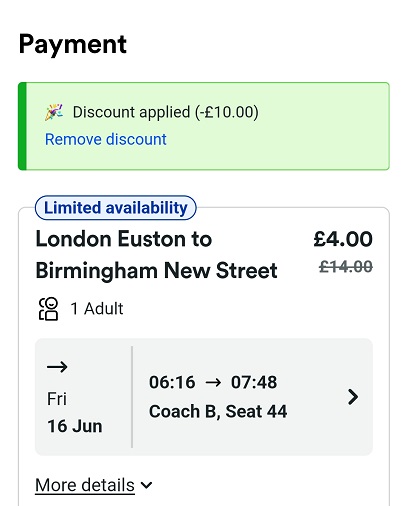Image resolution: width=408 pixels, height=506 pixels.
Task: Open journey details with the right chevron
Action: coord(353,397)
